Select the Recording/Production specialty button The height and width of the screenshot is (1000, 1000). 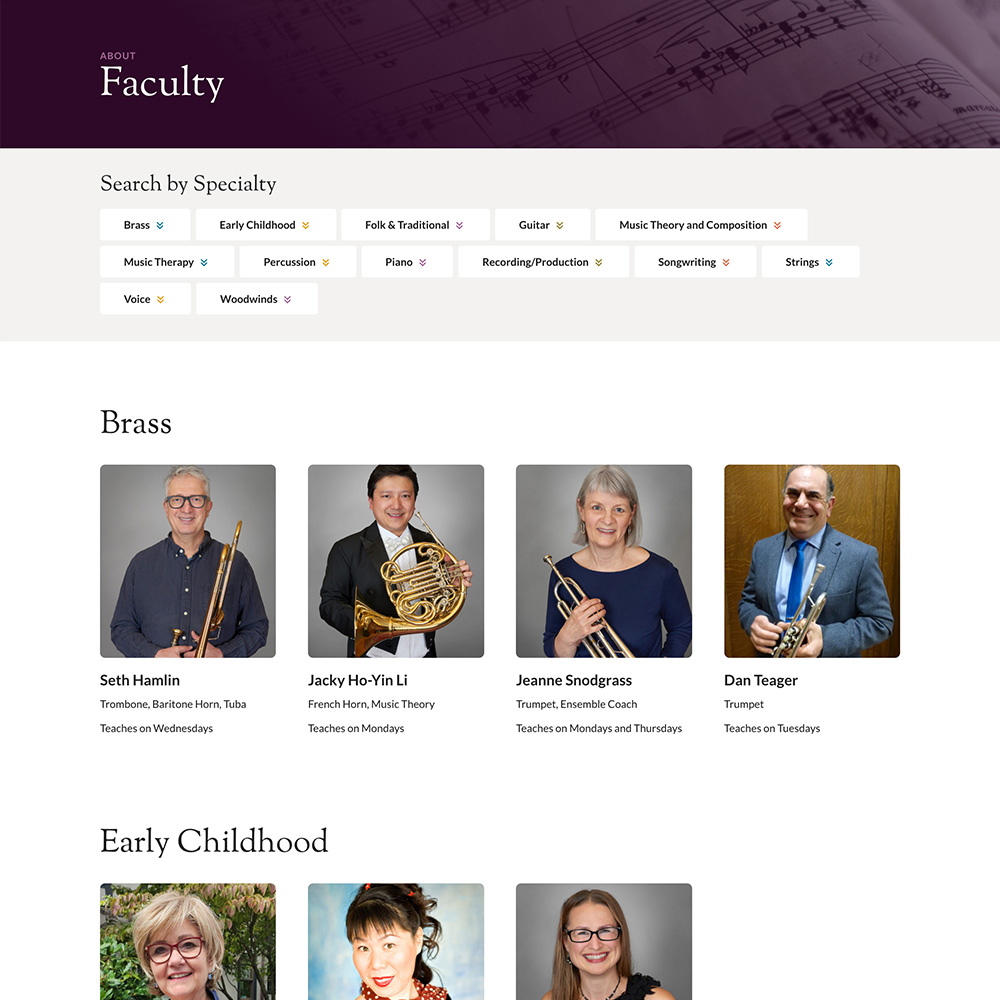tap(543, 262)
